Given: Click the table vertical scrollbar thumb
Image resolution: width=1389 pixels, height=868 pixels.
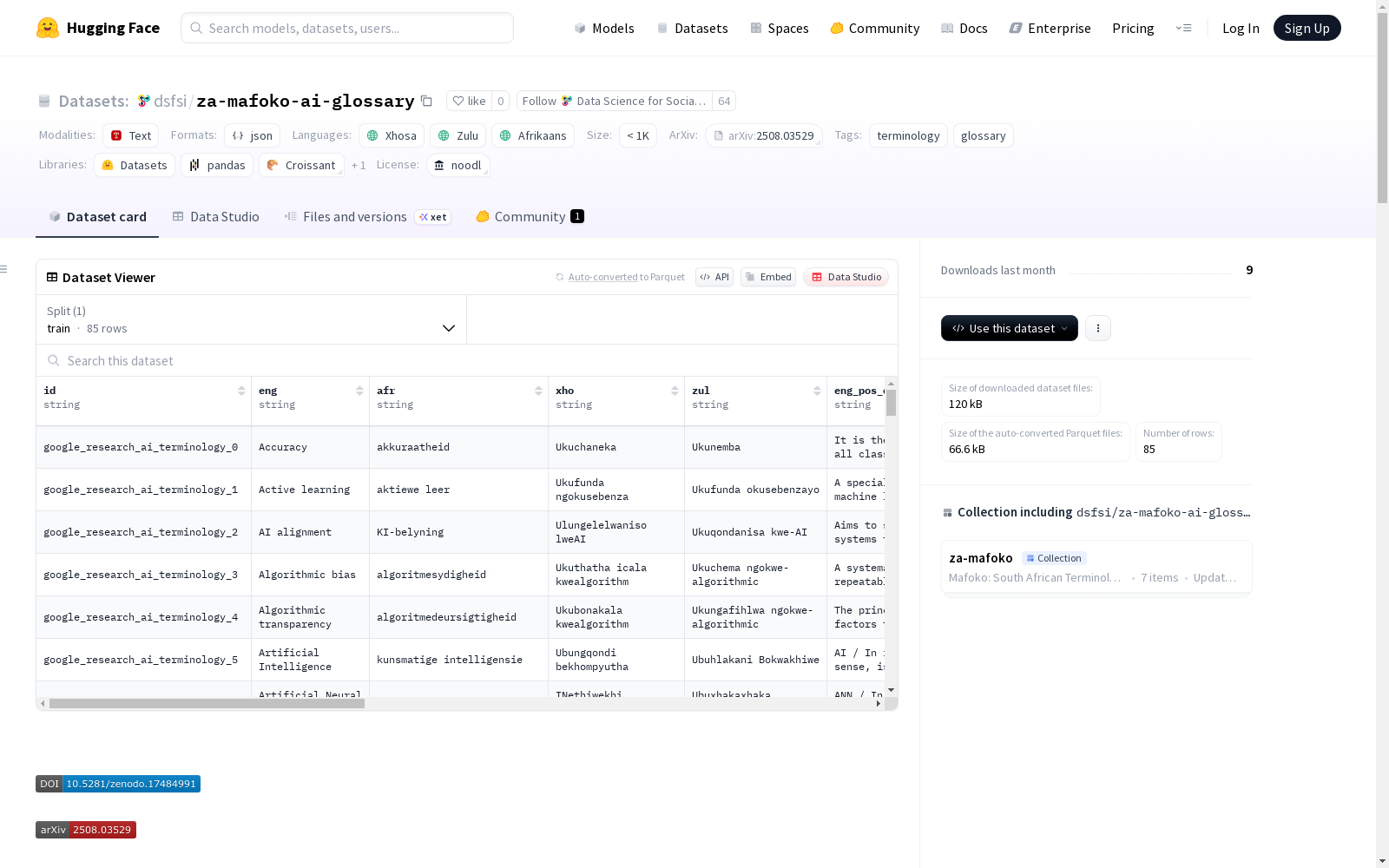Looking at the screenshot, I should click(892, 403).
